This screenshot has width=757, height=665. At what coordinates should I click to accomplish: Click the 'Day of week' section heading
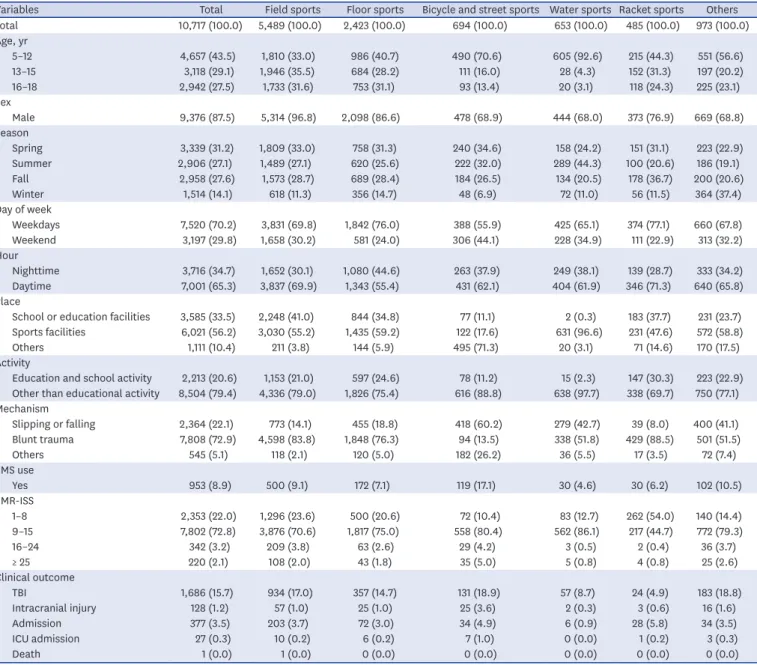pos(26,210)
